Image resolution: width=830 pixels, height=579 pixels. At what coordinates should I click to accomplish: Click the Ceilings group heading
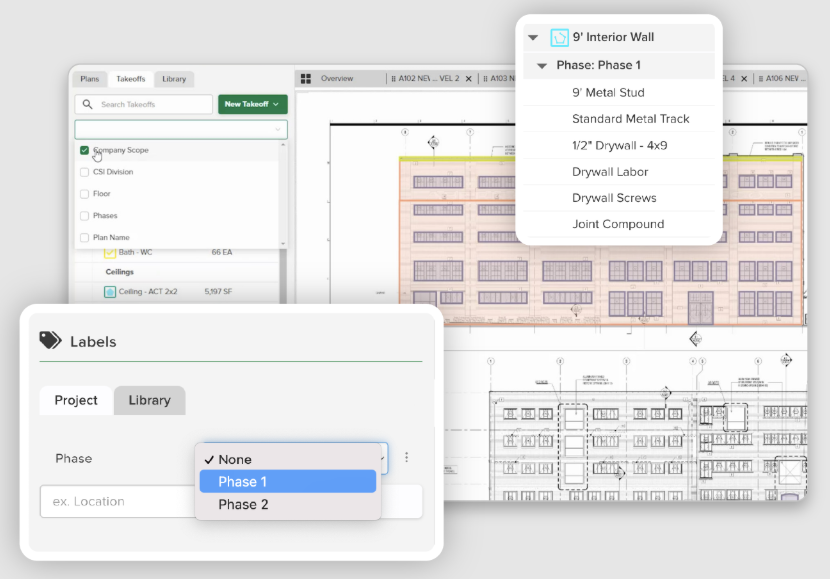[120, 272]
